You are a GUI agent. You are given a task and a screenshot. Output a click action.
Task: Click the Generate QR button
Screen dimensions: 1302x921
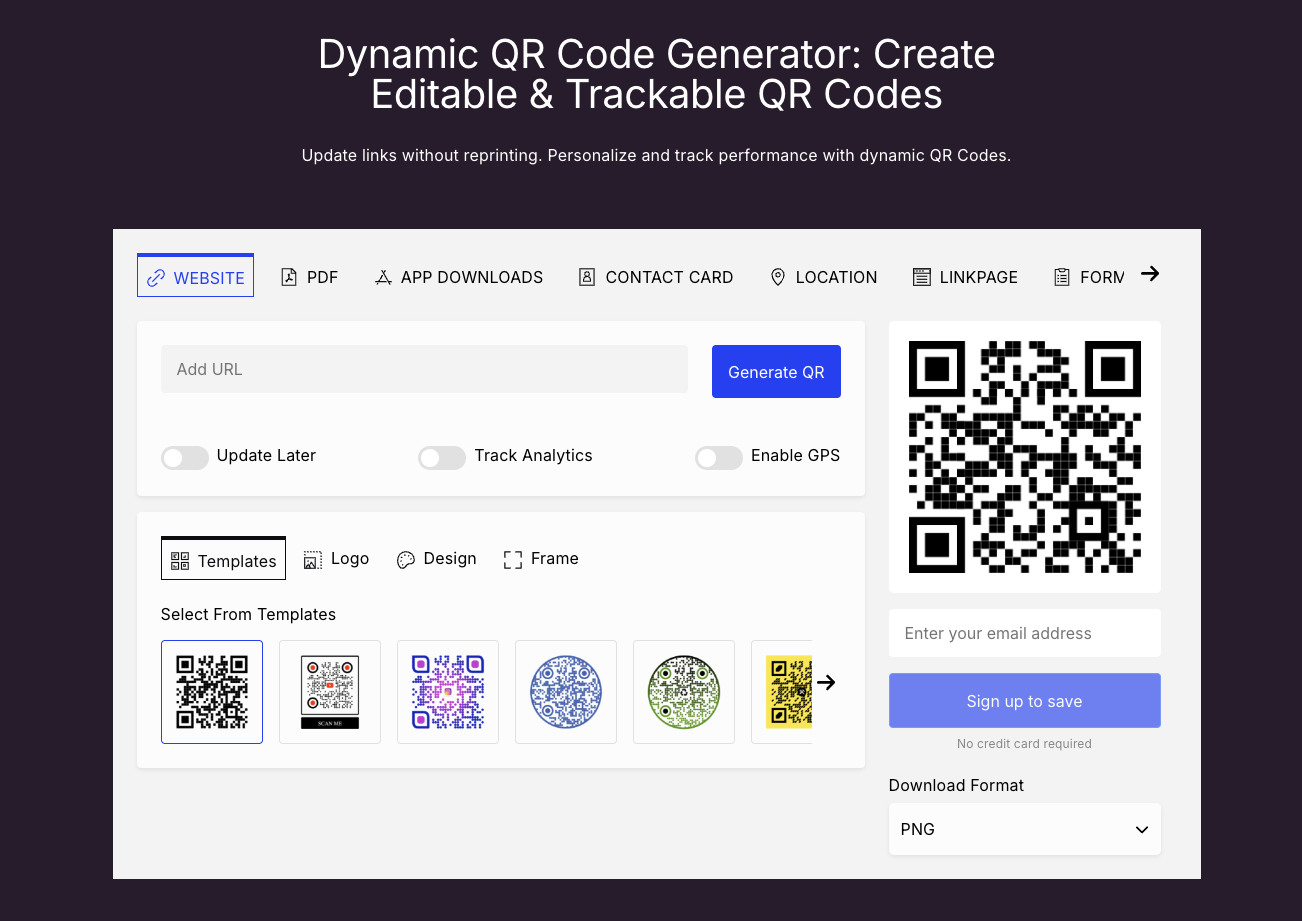pyautogui.click(x=776, y=372)
